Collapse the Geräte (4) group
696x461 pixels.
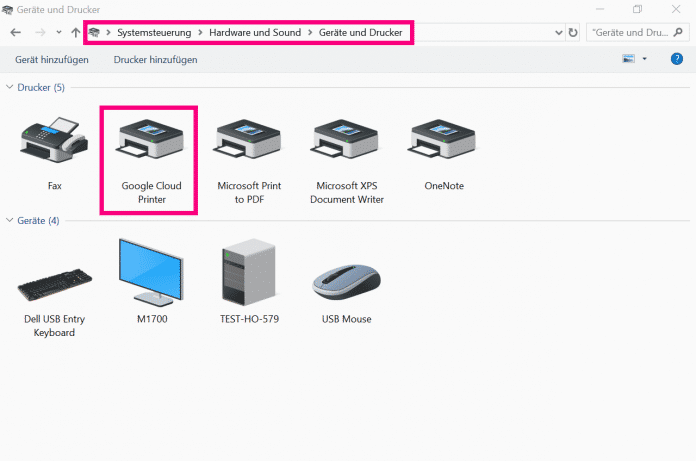(x=10, y=220)
